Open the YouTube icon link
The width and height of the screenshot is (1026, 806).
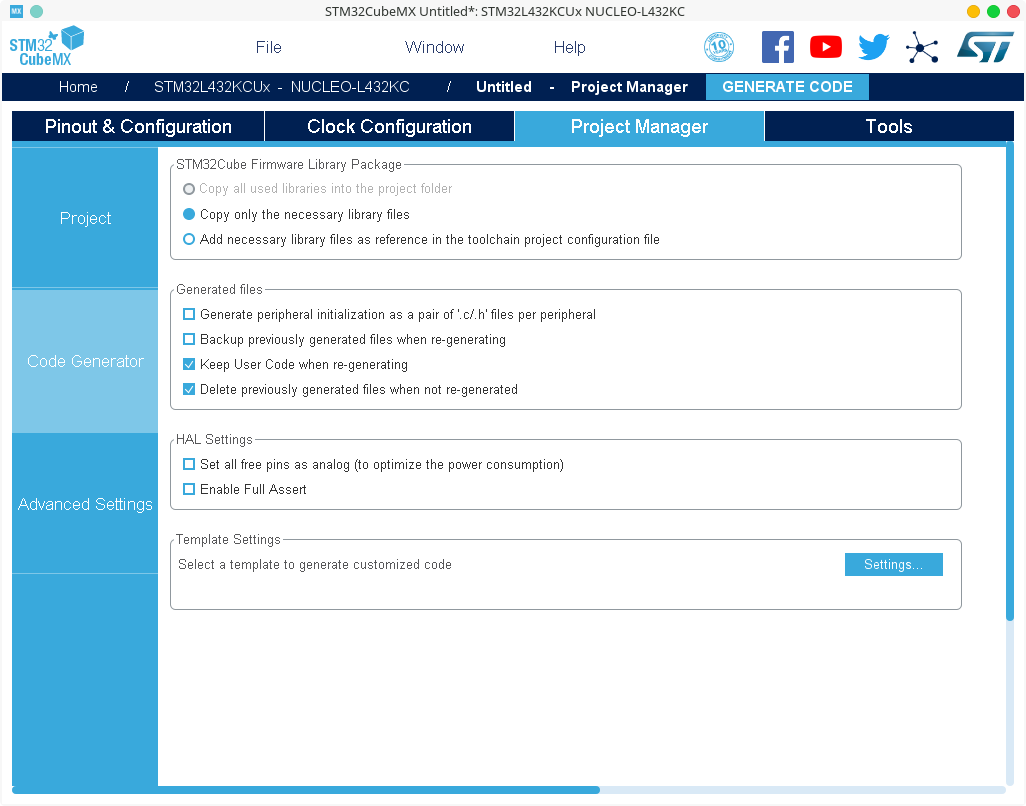pos(825,47)
